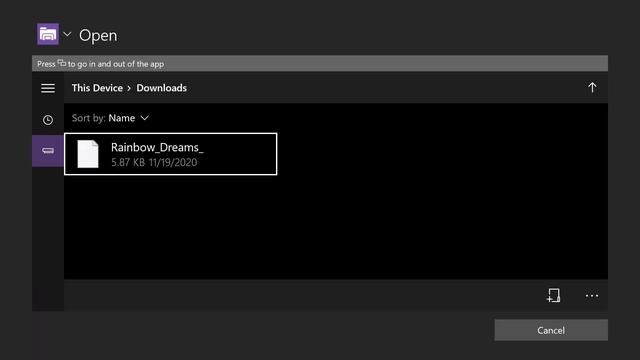Click the select multiple items icon

click(553, 296)
